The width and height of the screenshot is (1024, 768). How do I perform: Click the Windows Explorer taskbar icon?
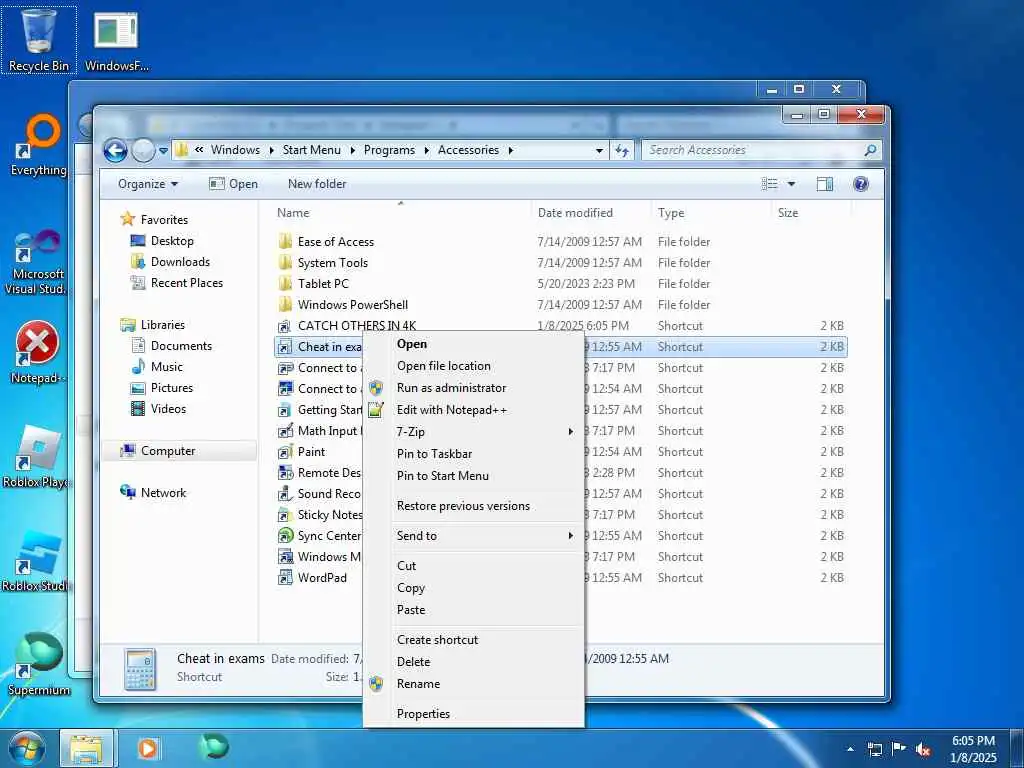pyautogui.click(x=86, y=748)
